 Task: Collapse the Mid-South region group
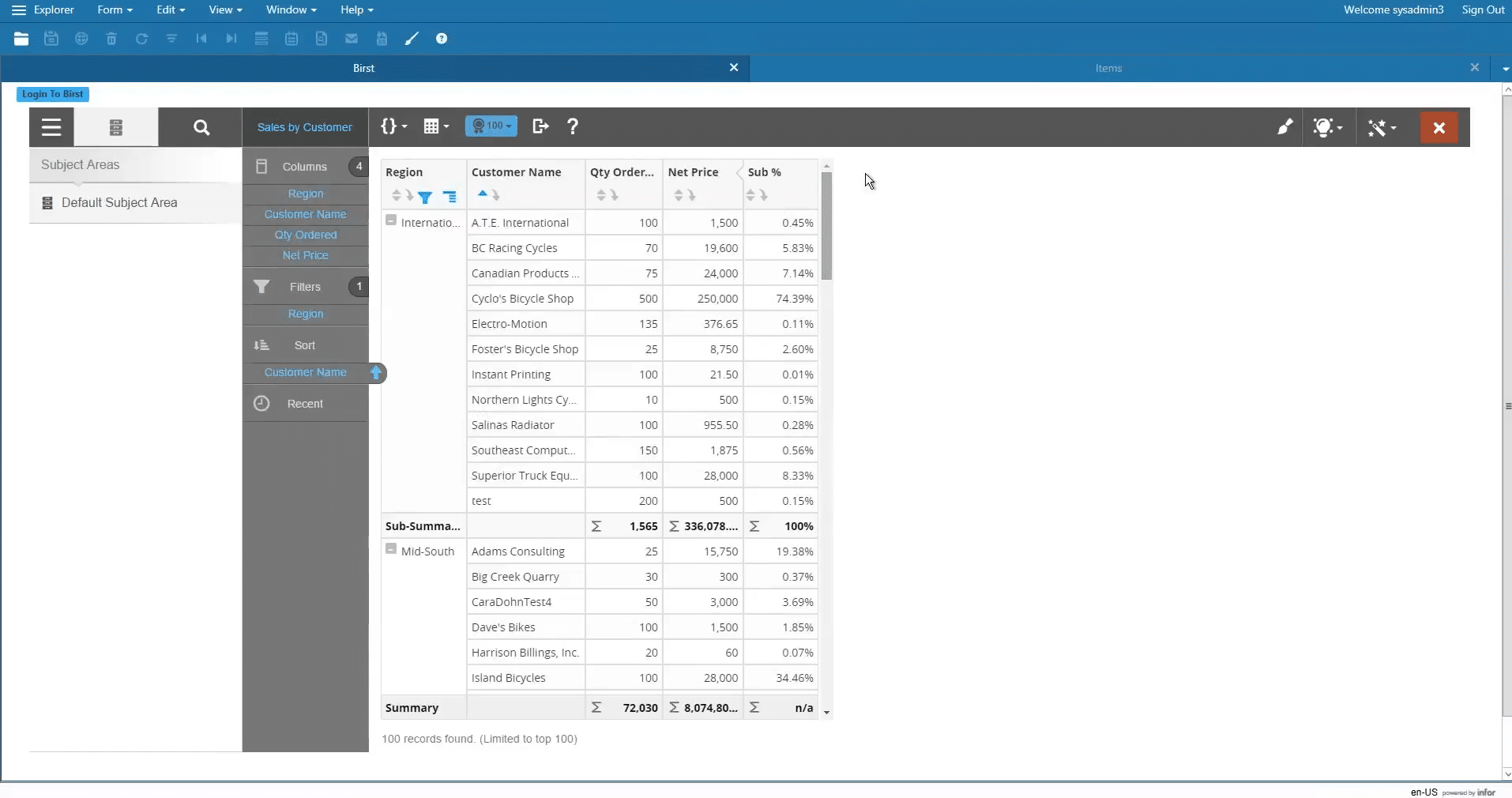click(391, 549)
